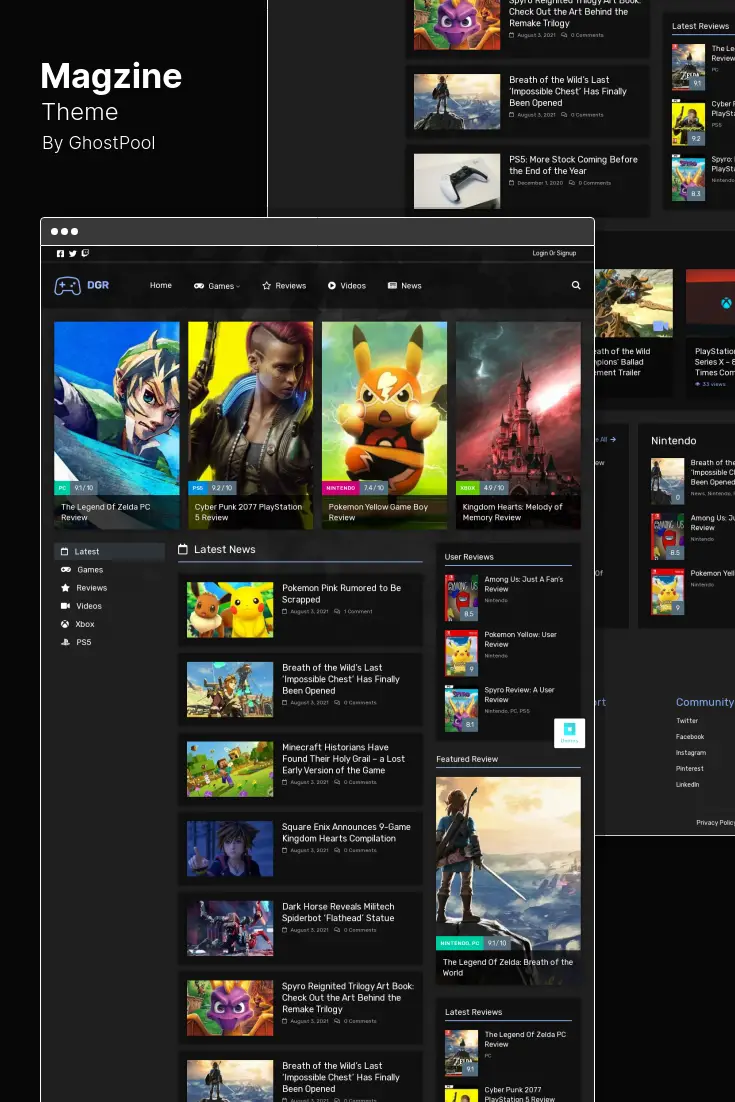Open Kingdom Hearts: Melody of Memory Review card
The width and height of the screenshot is (735, 1102).
point(519,425)
